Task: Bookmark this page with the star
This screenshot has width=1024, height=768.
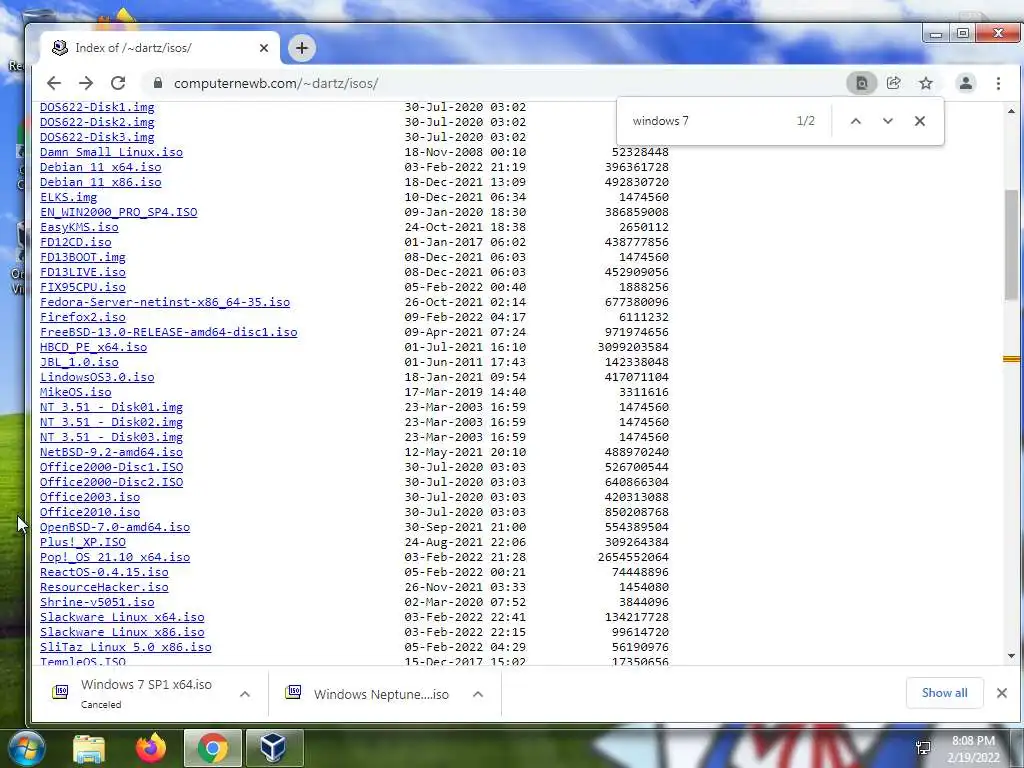Action: coord(925,83)
